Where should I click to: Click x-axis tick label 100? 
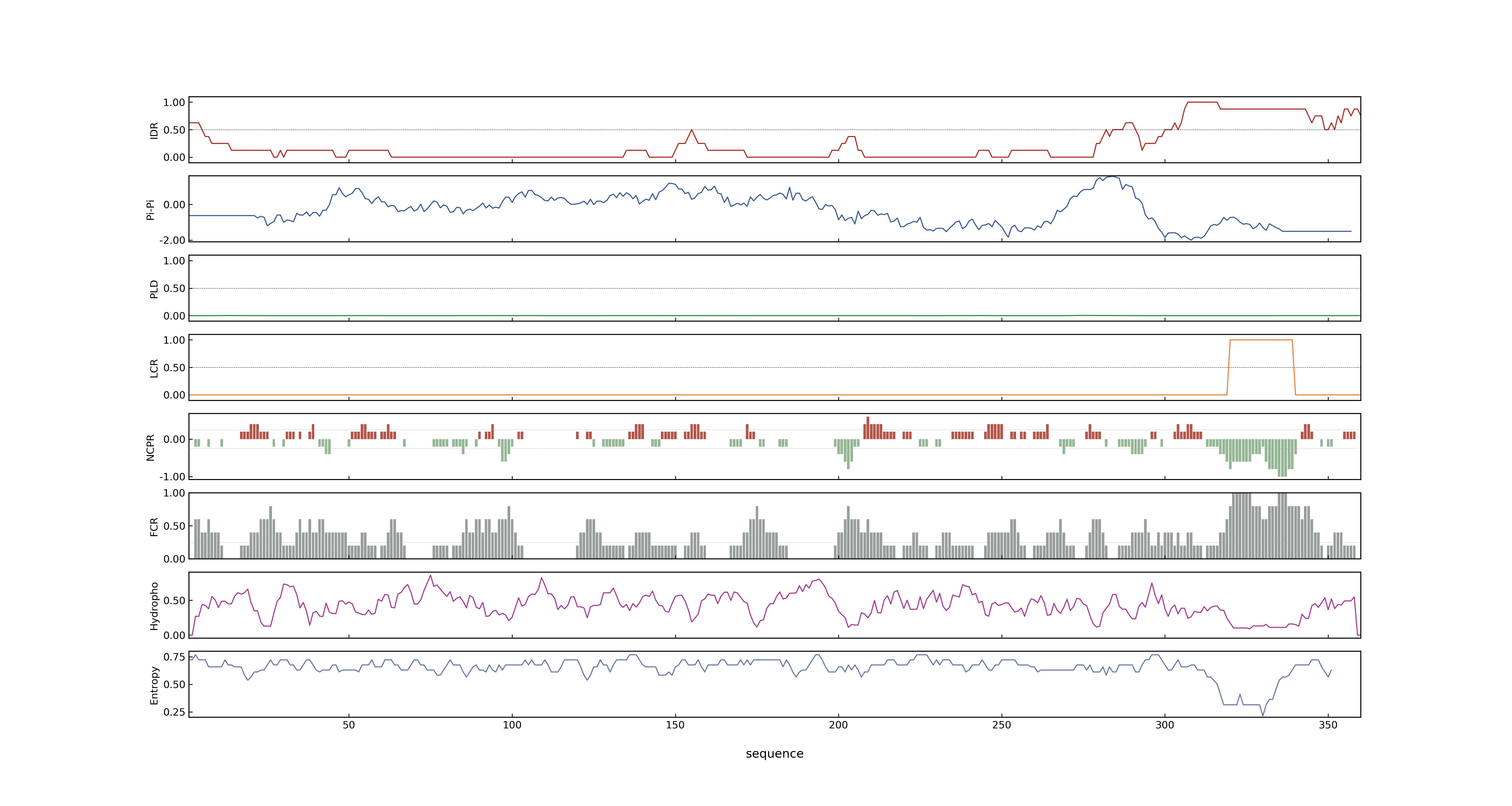point(512,725)
